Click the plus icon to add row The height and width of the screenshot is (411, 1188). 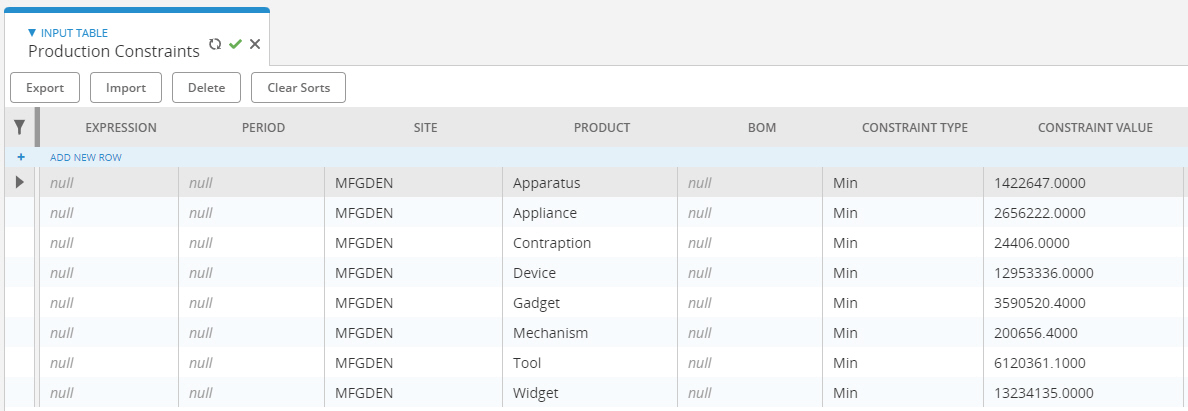pos(20,158)
